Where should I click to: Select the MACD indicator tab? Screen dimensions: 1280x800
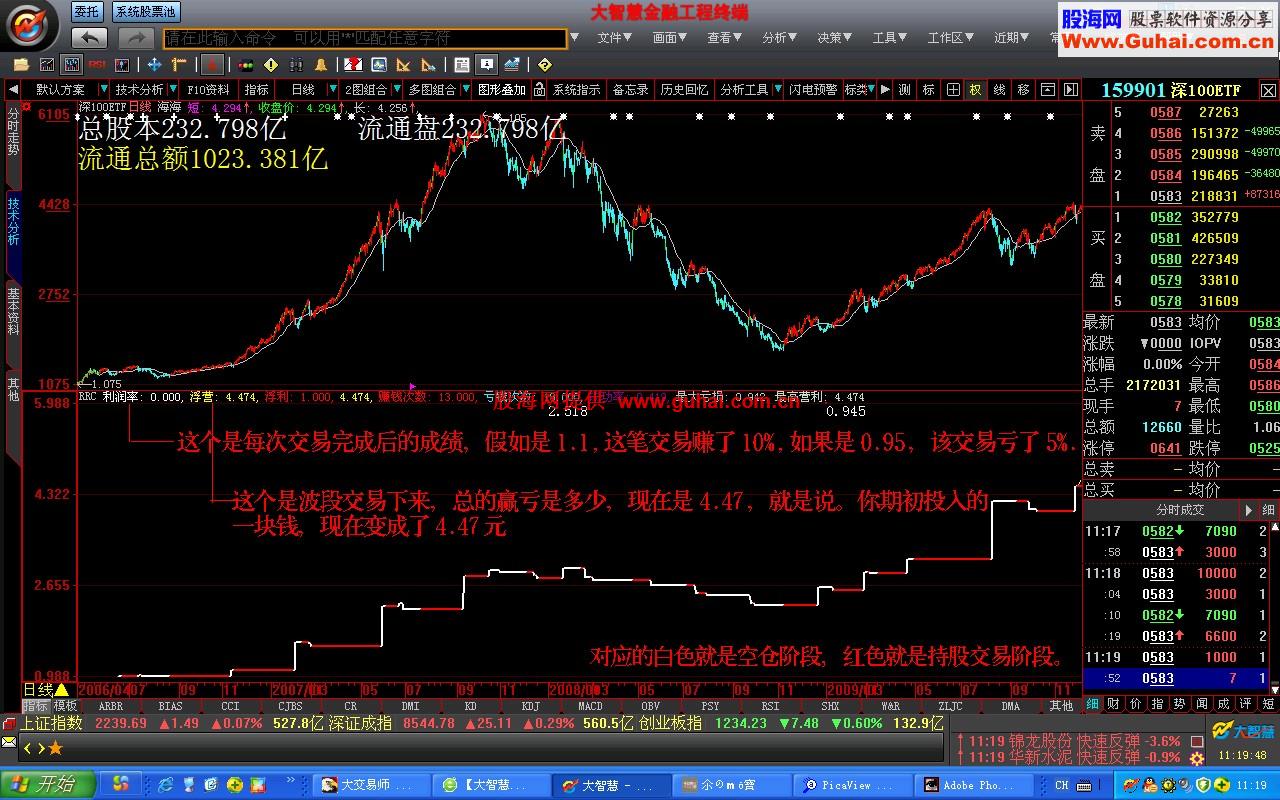590,706
